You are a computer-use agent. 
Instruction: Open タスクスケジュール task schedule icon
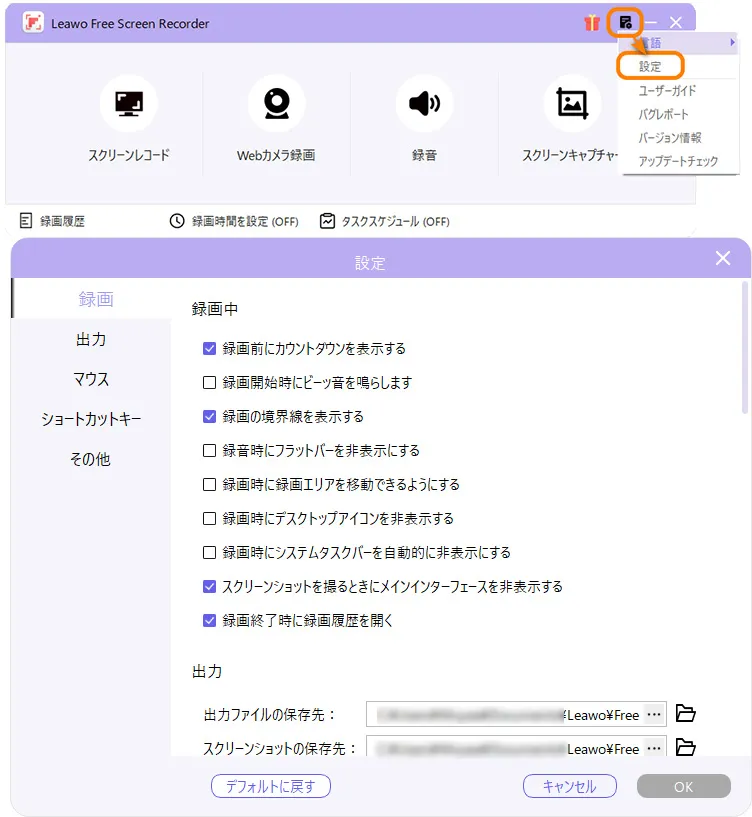pyautogui.click(x=327, y=221)
